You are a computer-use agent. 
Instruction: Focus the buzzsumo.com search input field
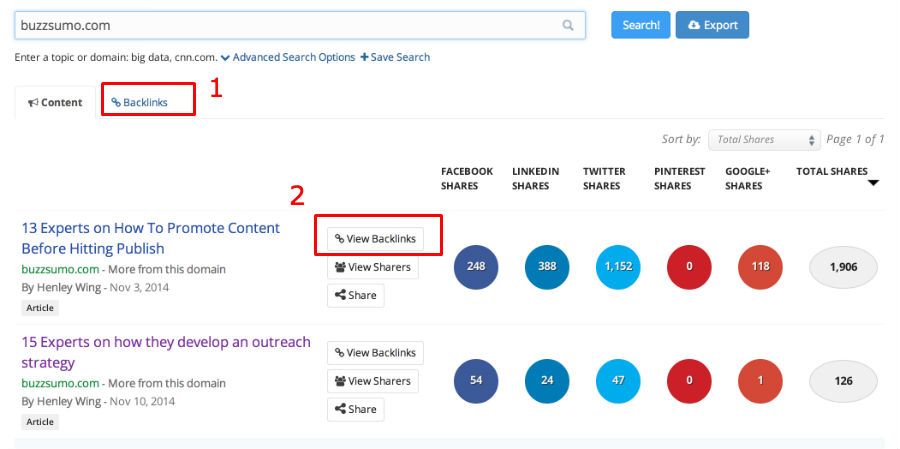(x=300, y=25)
